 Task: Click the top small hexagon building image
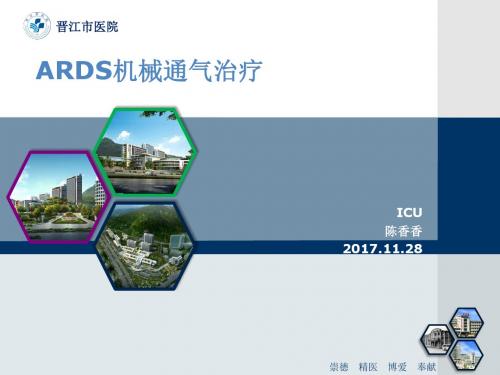click(x=466, y=323)
